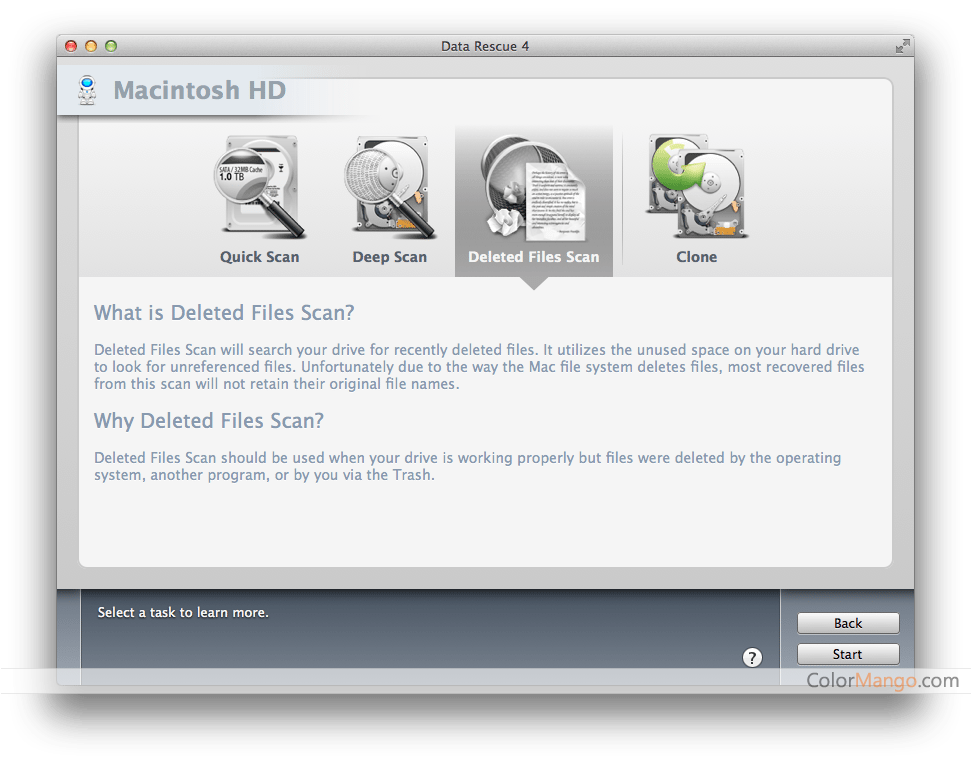
Task: Switch to the Deep Scan label
Action: click(389, 257)
